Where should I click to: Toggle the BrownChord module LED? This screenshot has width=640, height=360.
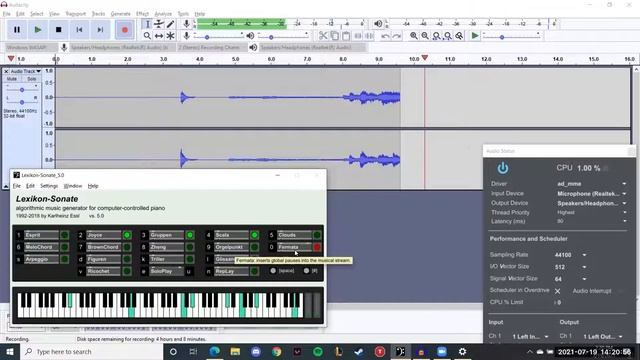127,247
